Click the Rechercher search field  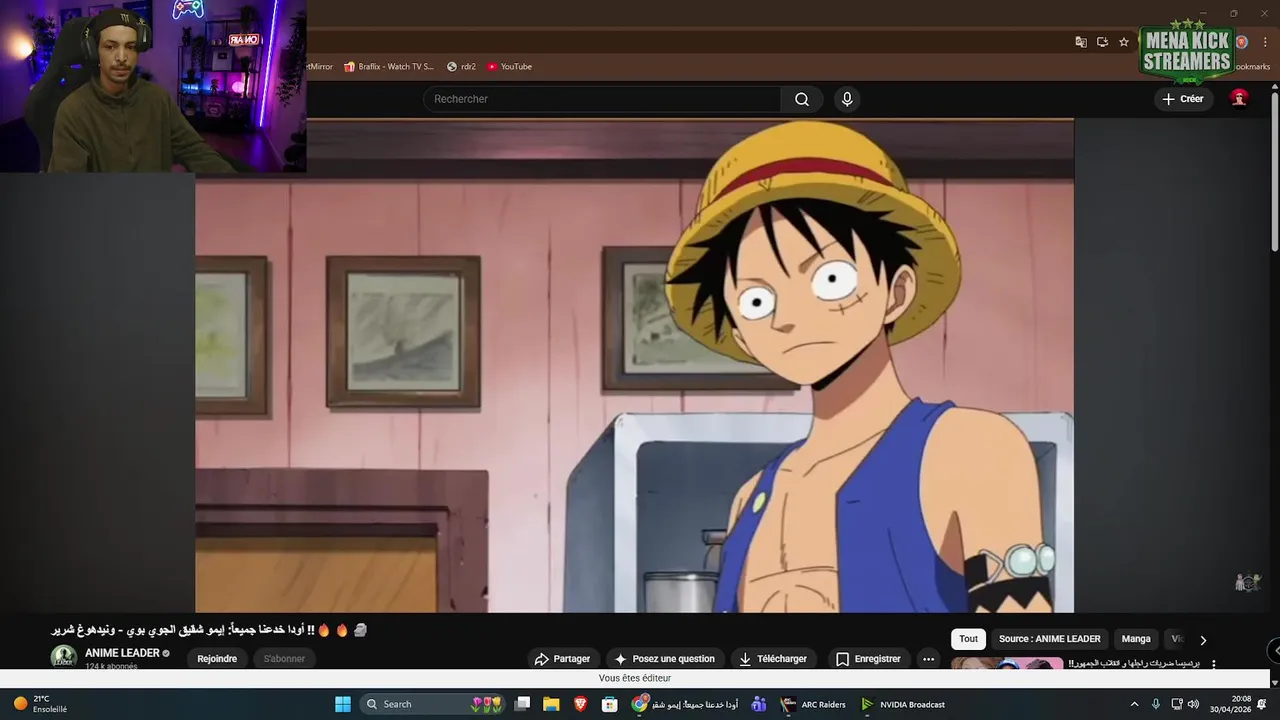pyautogui.click(x=602, y=99)
